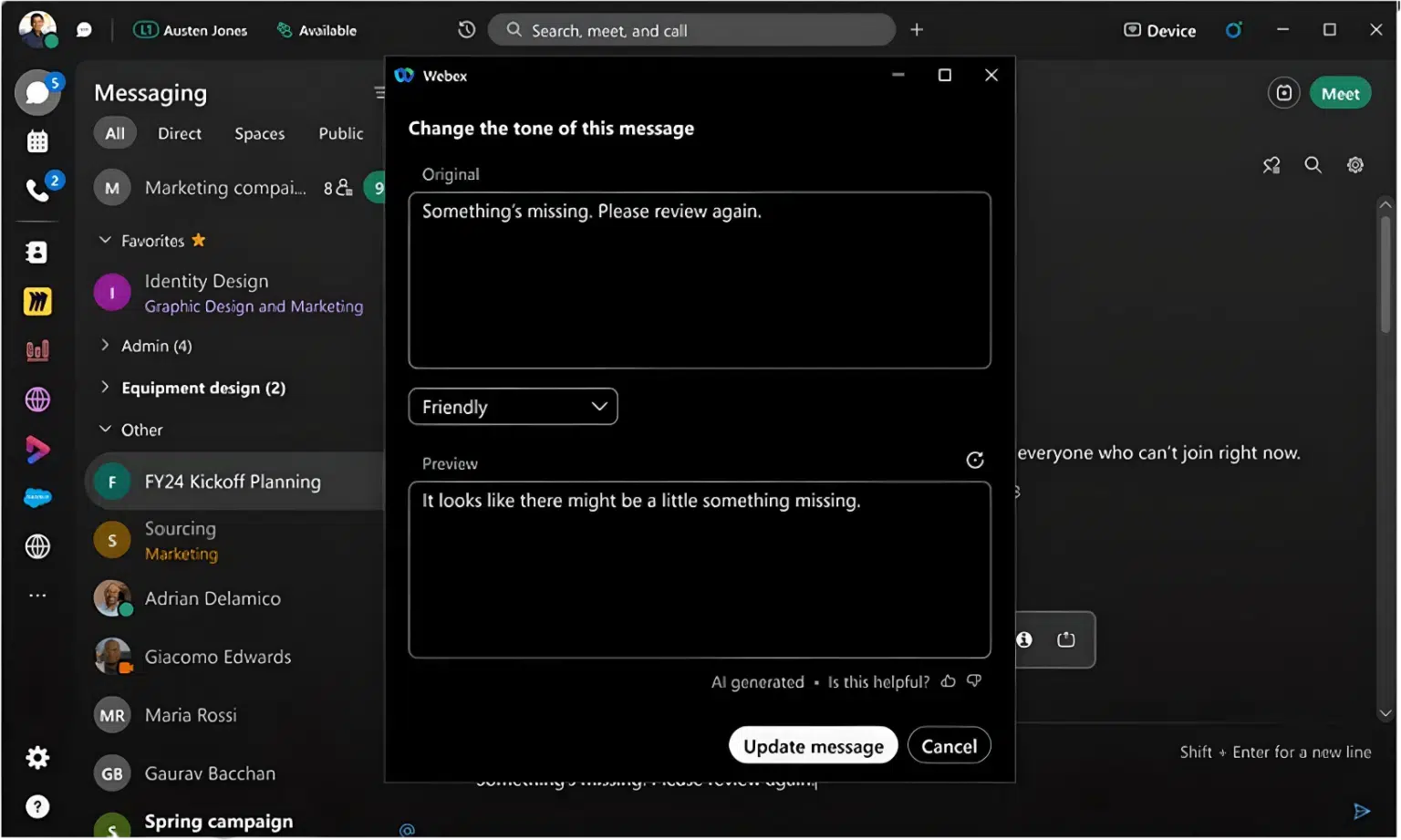Open the Calling panel from the sidebar

coord(37,190)
